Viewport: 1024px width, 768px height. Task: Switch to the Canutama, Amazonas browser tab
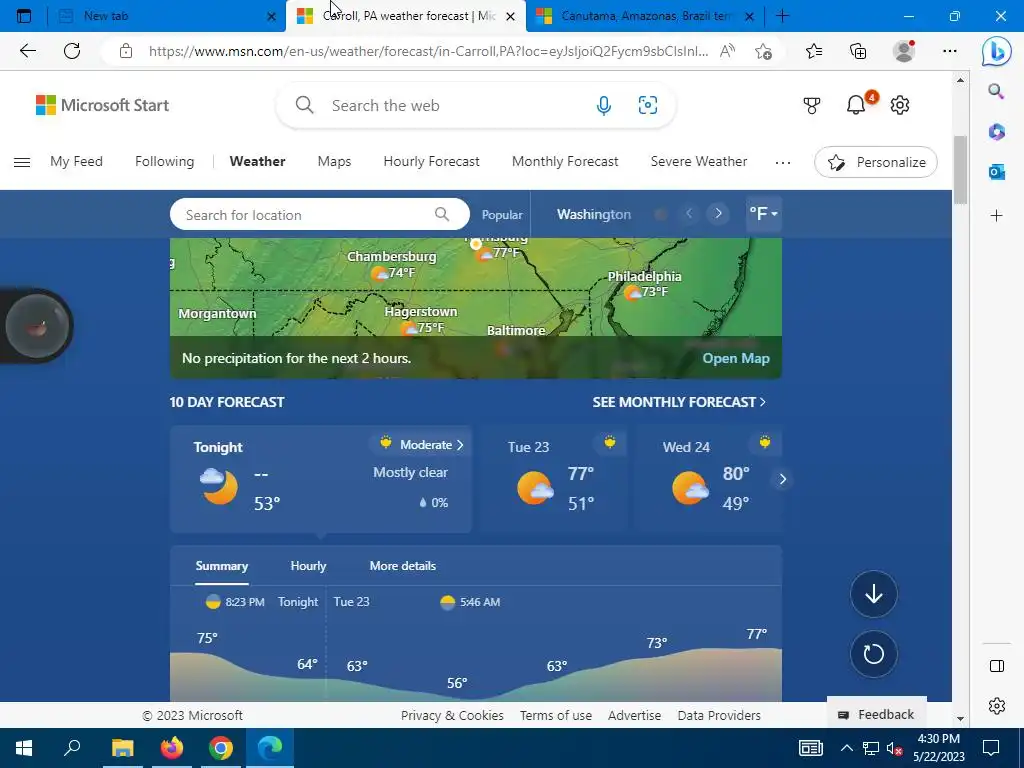click(x=645, y=16)
